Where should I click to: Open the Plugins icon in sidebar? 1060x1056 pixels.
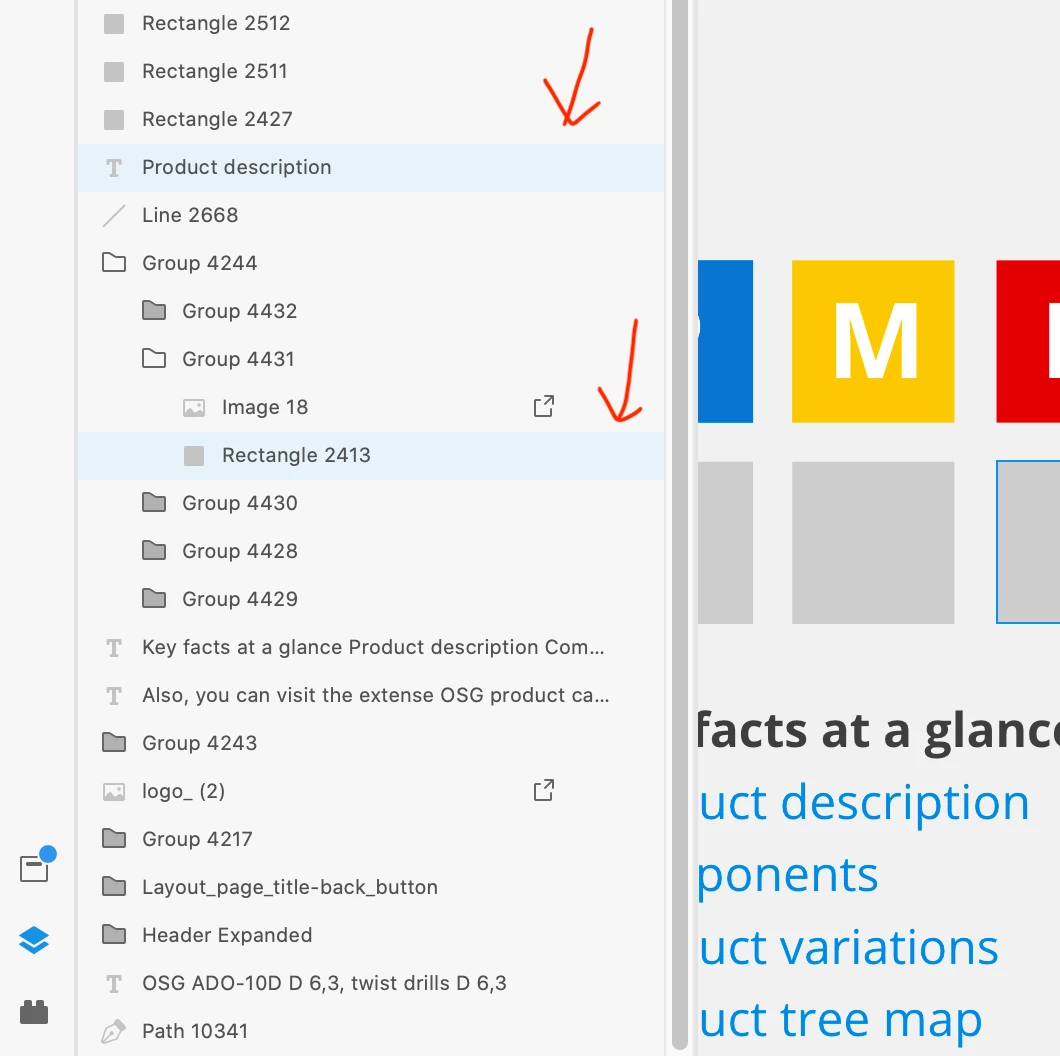(x=34, y=1012)
